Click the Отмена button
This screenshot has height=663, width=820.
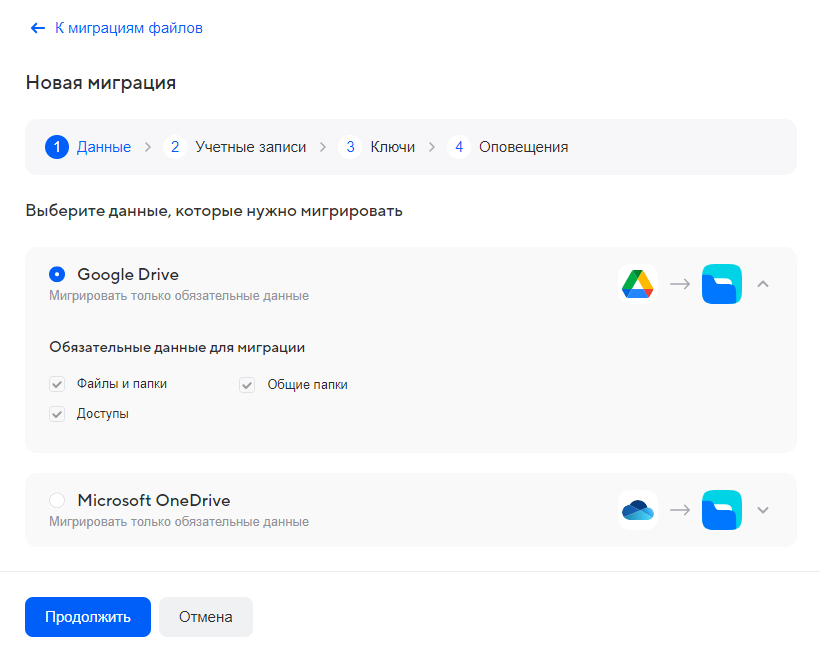pyautogui.click(x=205, y=617)
